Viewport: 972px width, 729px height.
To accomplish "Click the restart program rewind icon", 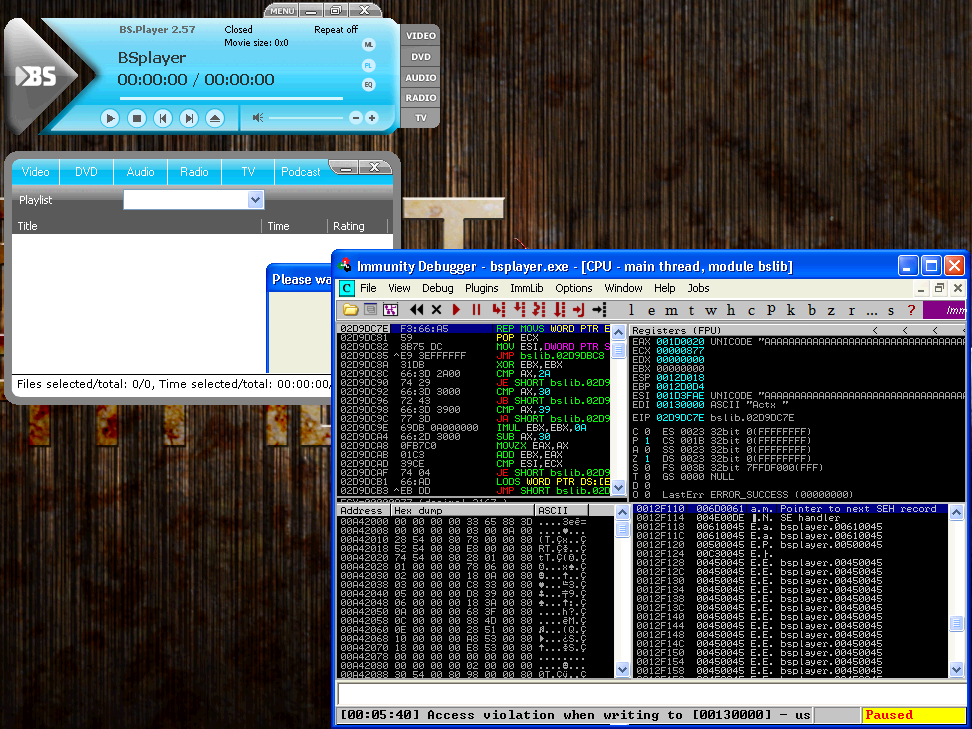I will coord(417,309).
